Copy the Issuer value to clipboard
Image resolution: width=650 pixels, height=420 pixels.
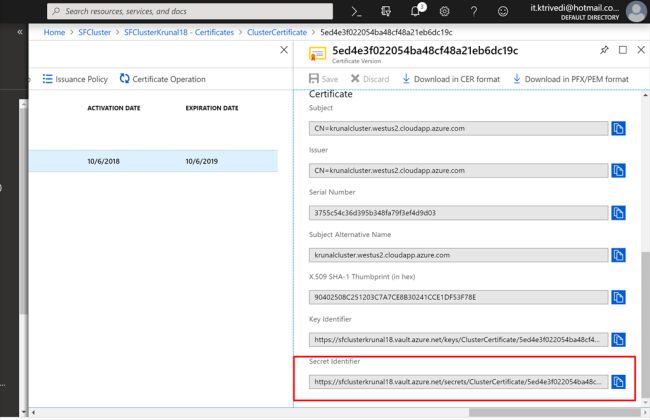618,171
